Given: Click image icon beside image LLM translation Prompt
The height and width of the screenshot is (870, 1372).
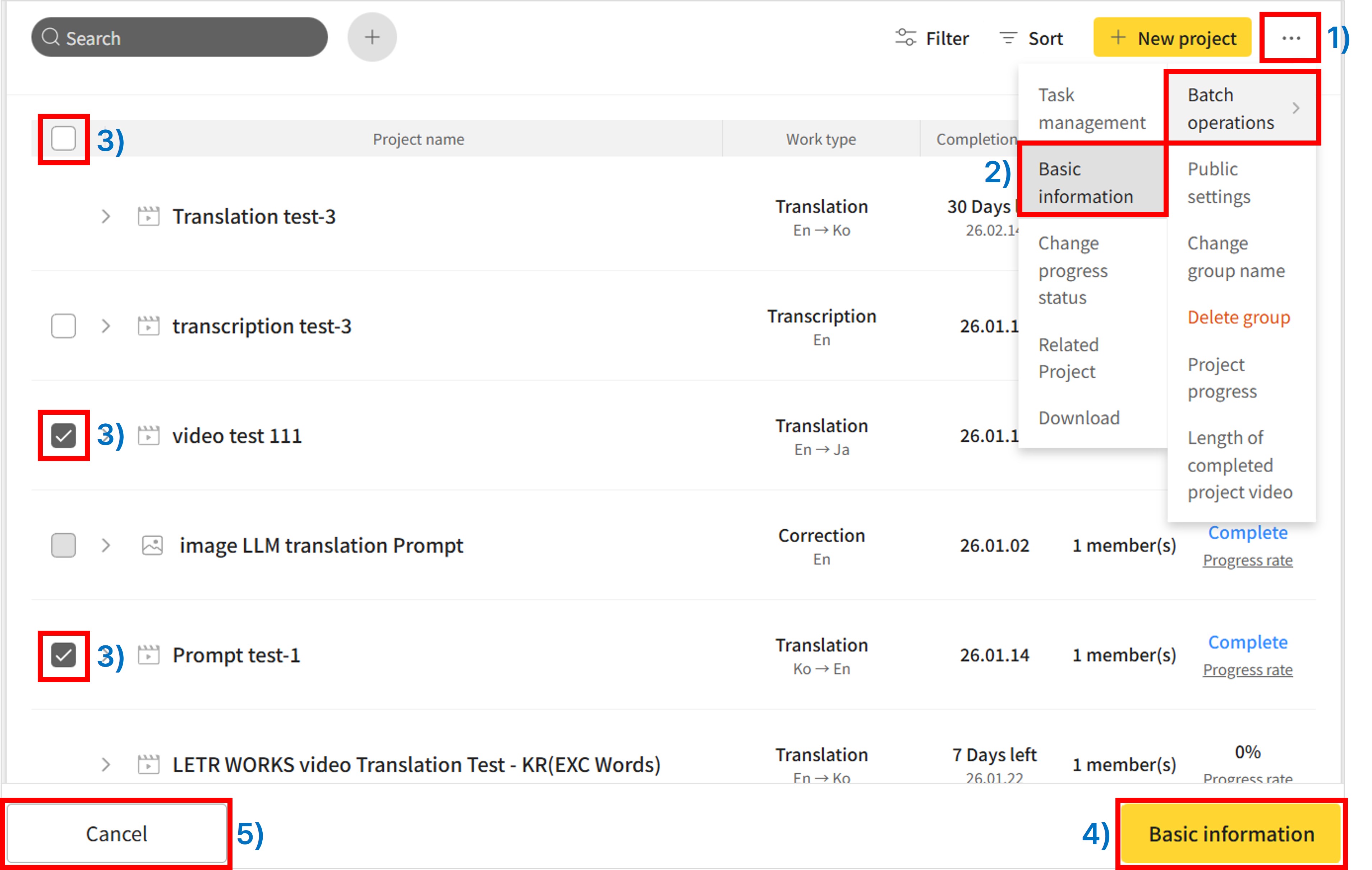Looking at the screenshot, I should tap(152, 545).
